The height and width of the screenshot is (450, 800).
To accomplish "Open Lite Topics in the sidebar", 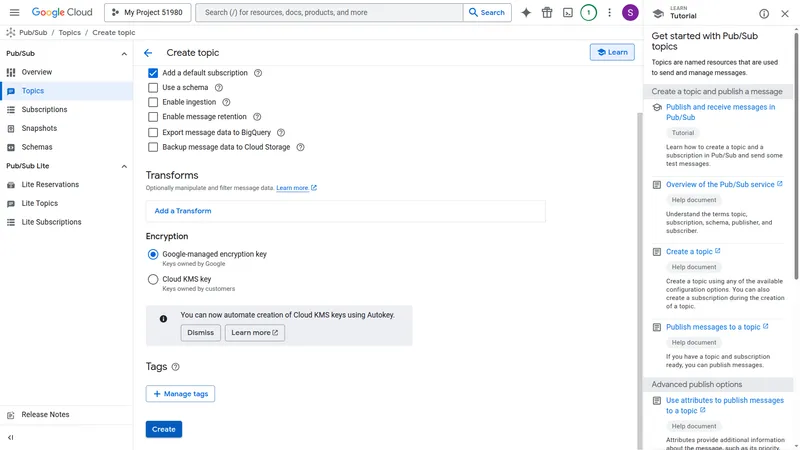I will click(66, 204).
